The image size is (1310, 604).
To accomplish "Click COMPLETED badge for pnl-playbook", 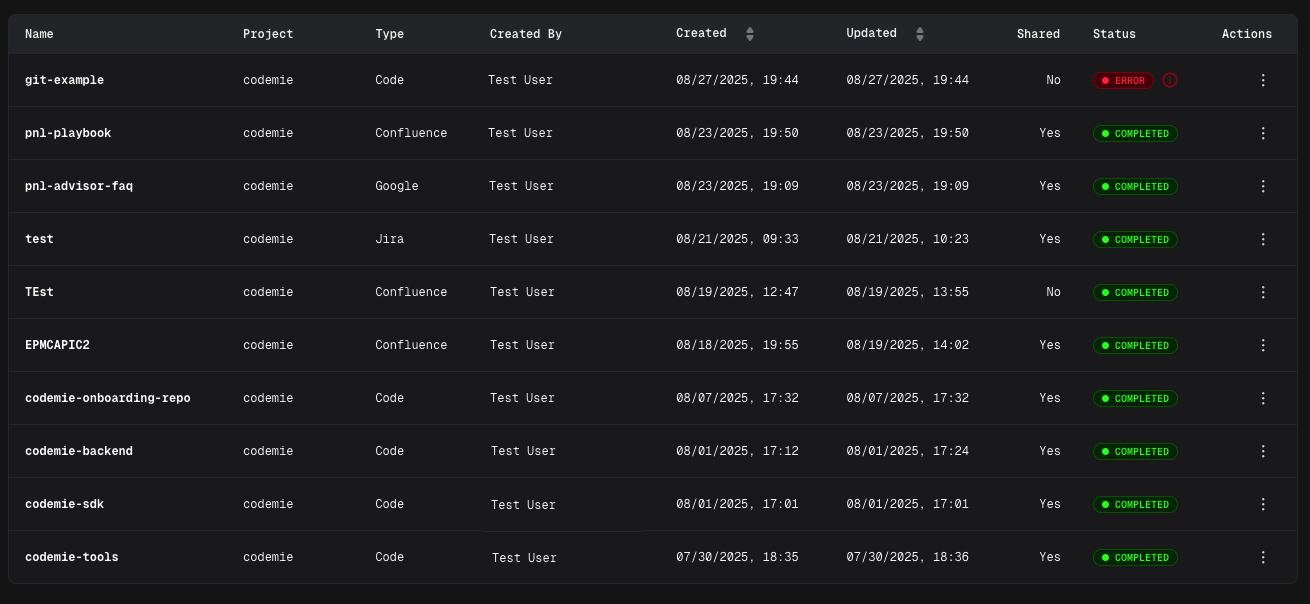I will (x=1135, y=133).
